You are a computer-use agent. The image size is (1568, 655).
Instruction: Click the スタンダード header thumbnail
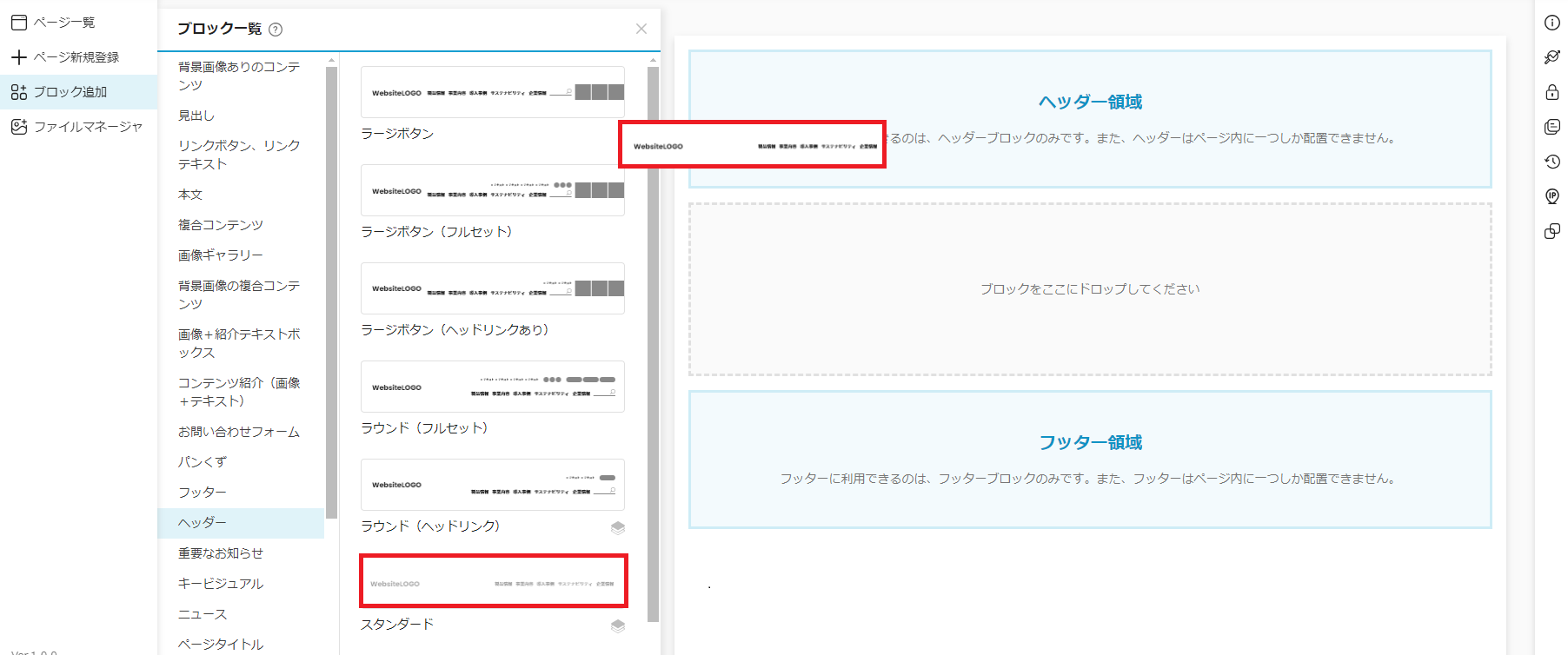click(x=493, y=582)
